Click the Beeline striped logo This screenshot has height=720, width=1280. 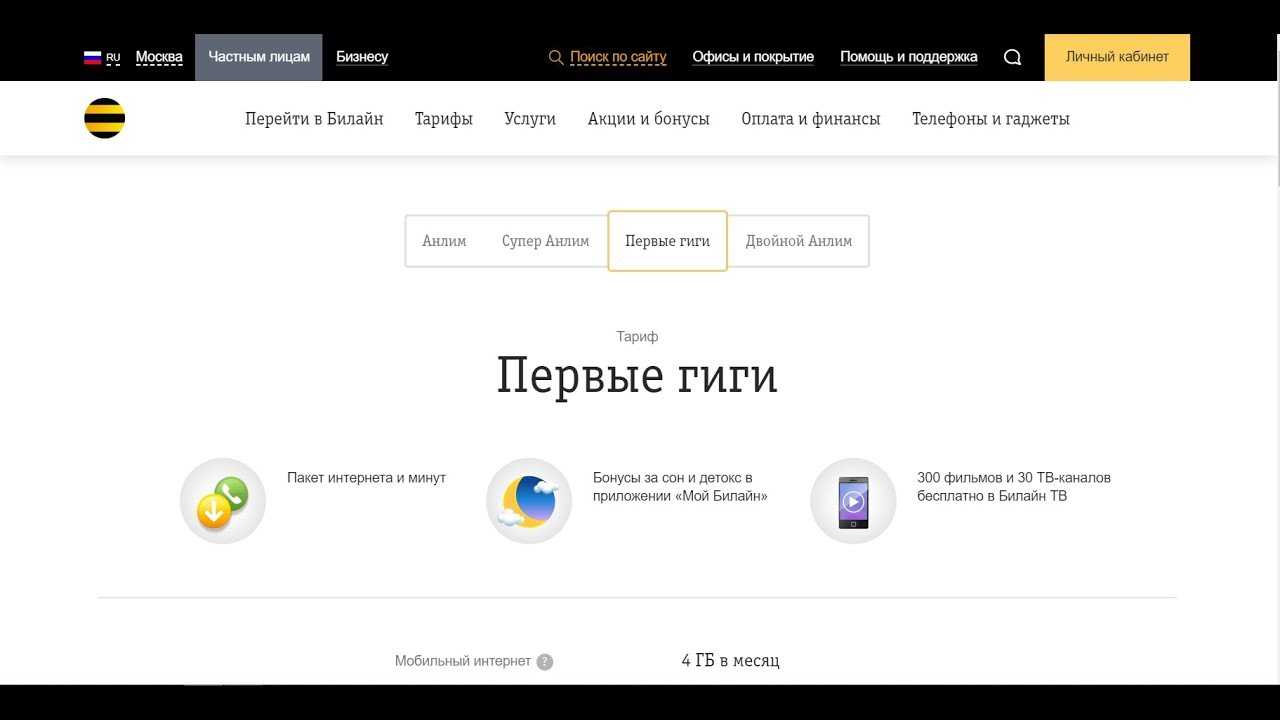[x=104, y=118]
